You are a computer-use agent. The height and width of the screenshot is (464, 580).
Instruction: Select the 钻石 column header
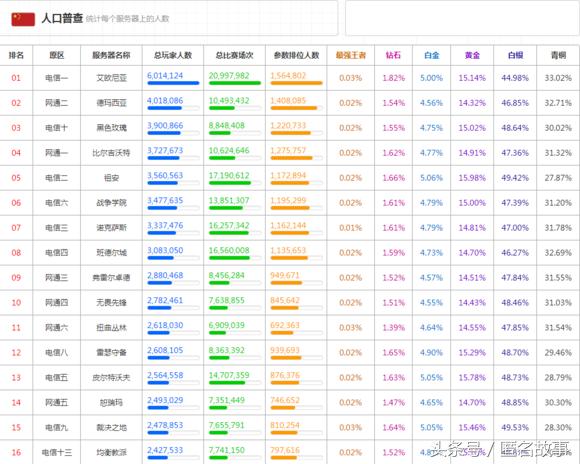pyautogui.click(x=393, y=56)
